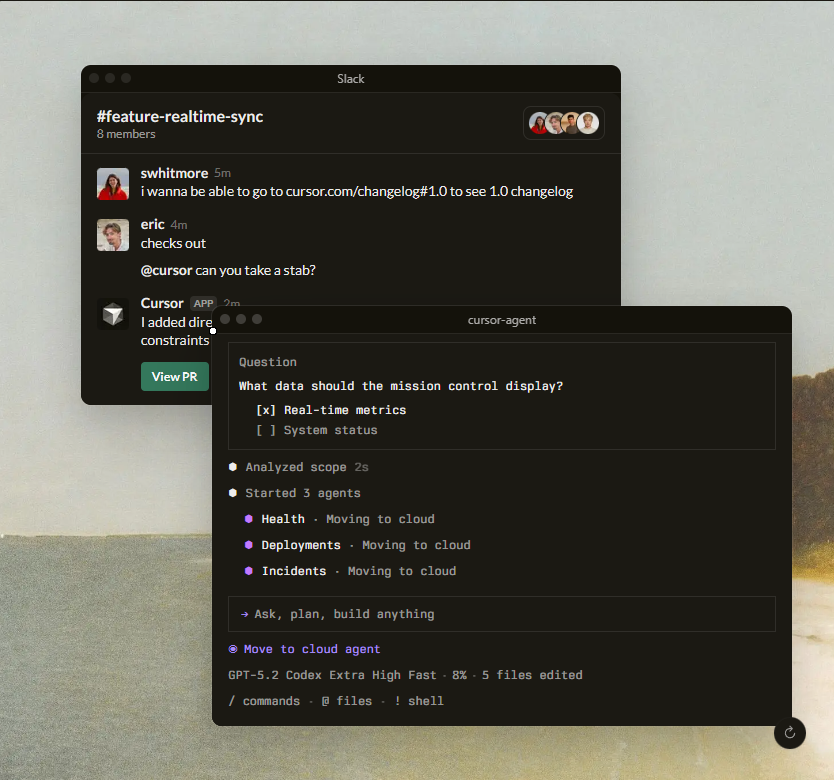Click the / commands hint
Image resolution: width=834 pixels, height=780 pixels.
click(x=264, y=701)
